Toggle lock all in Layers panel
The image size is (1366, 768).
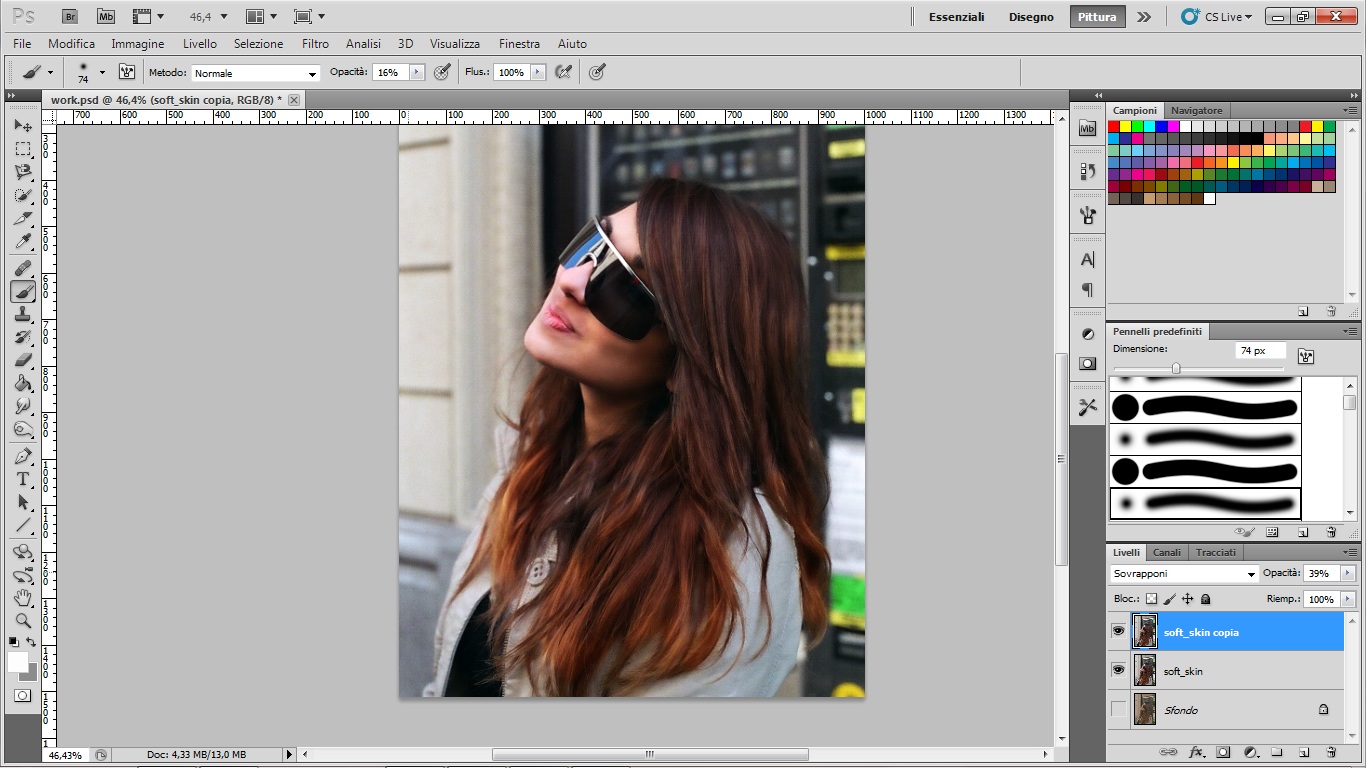(1205, 599)
